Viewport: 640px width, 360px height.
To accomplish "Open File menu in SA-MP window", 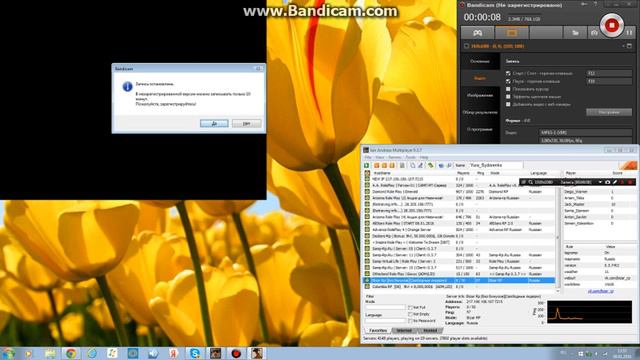I will [368, 157].
